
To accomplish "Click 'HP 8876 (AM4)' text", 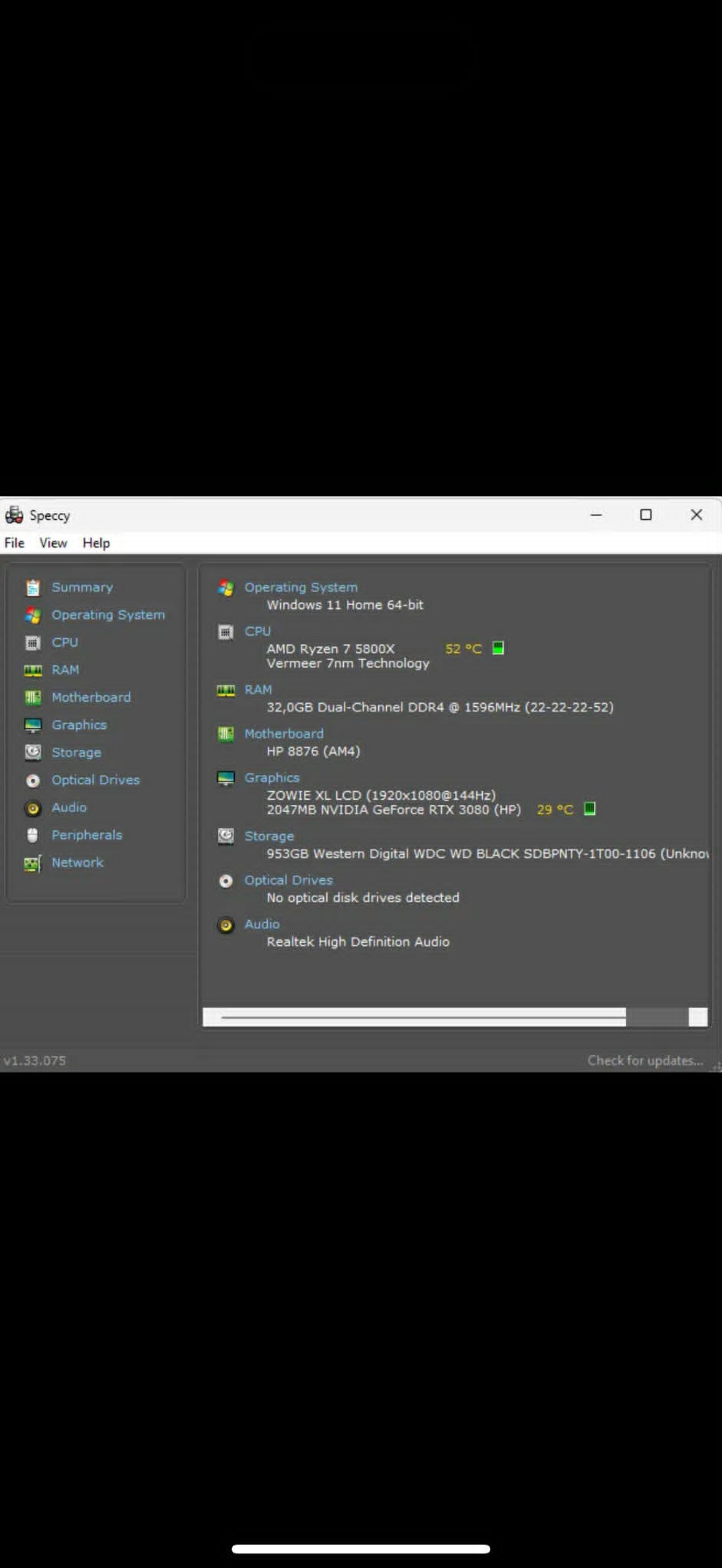I will (x=313, y=751).
